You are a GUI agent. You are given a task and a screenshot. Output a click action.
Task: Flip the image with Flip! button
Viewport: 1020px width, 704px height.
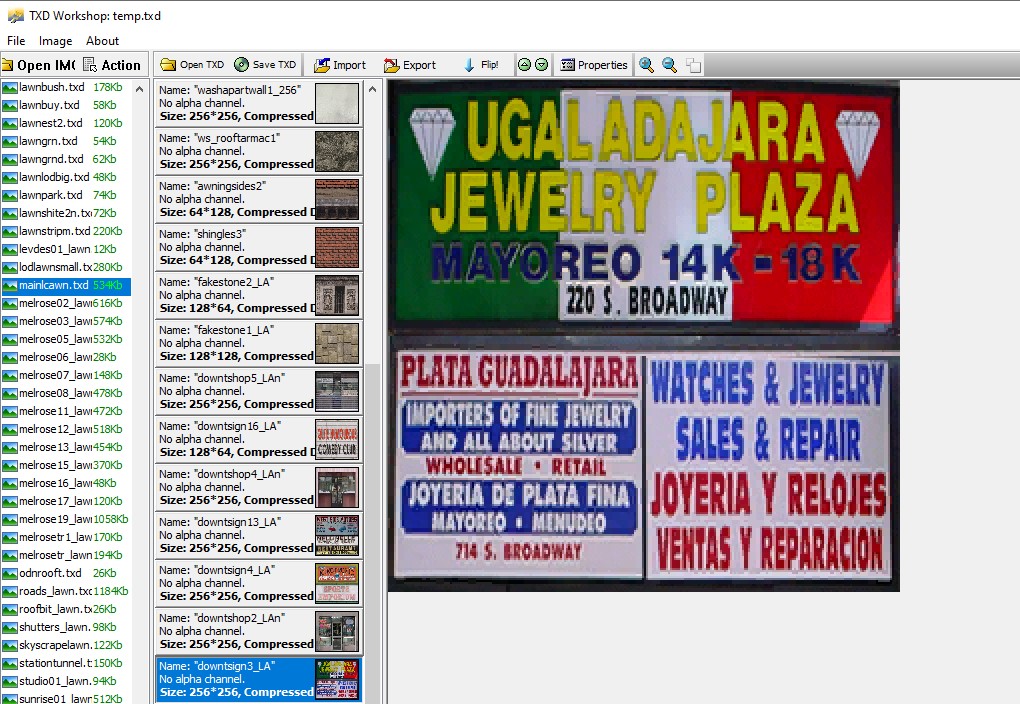[481, 64]
